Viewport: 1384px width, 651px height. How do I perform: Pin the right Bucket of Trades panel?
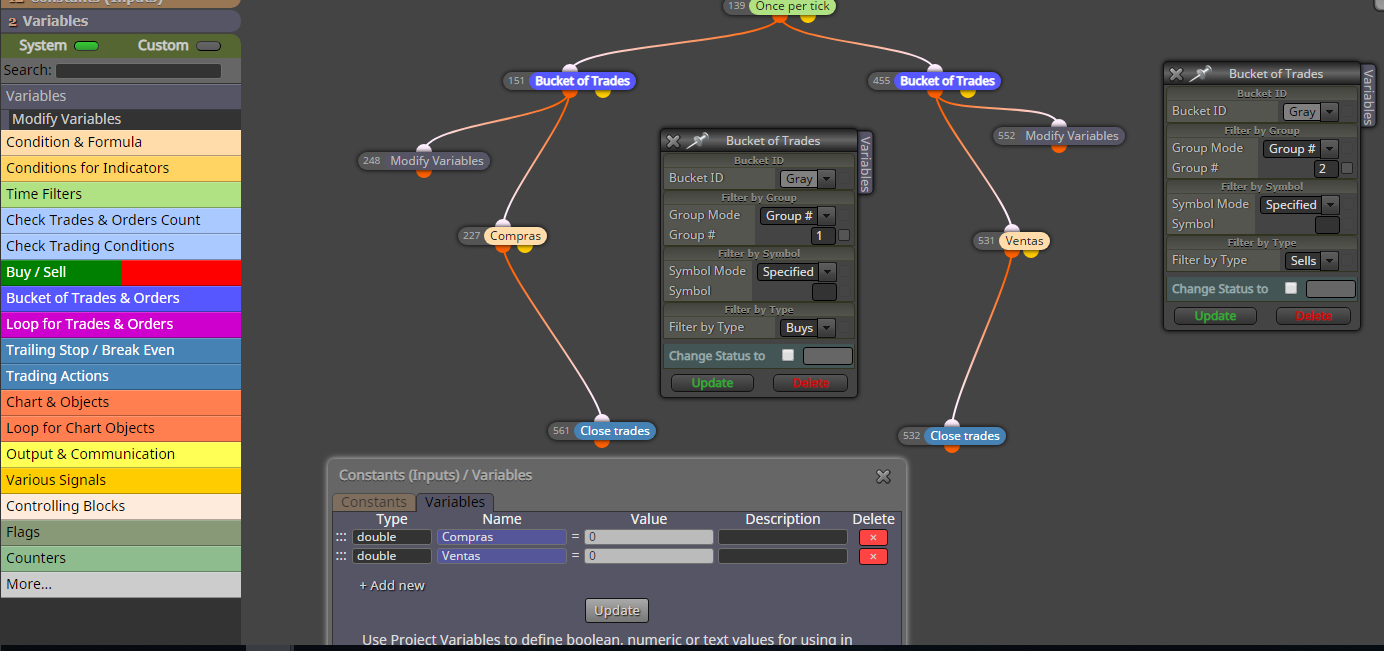click(x=1200, y=74)
